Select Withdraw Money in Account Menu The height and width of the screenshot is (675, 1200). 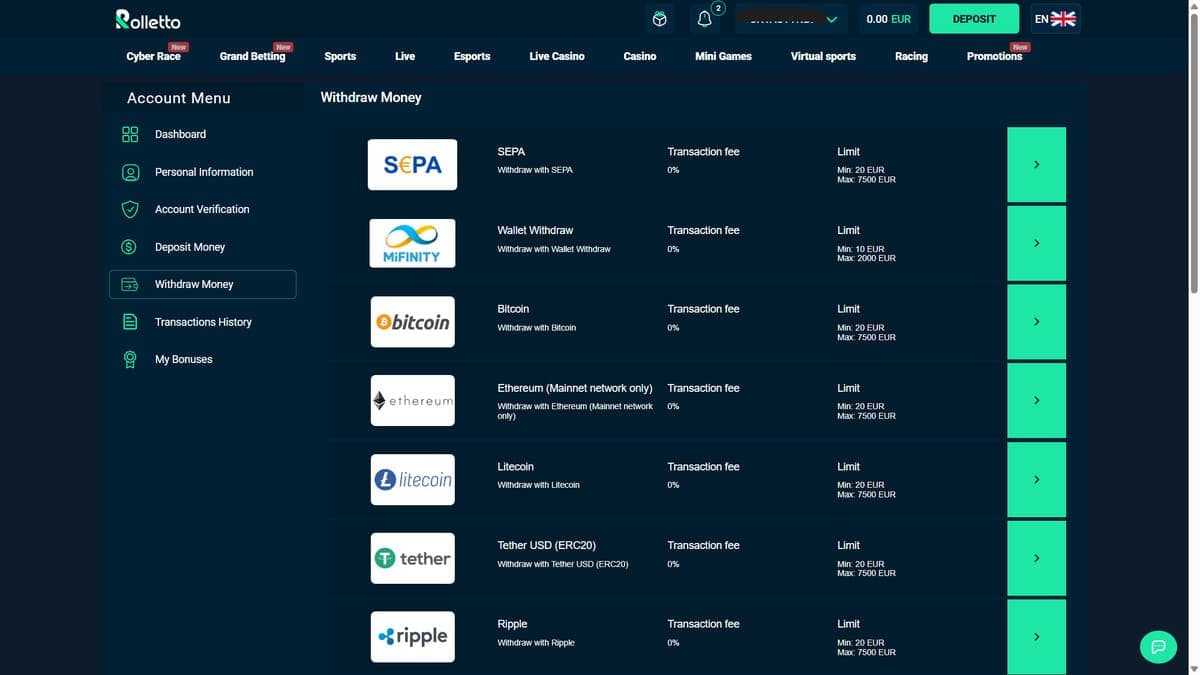pyautogui.click(x=202, y=284)
